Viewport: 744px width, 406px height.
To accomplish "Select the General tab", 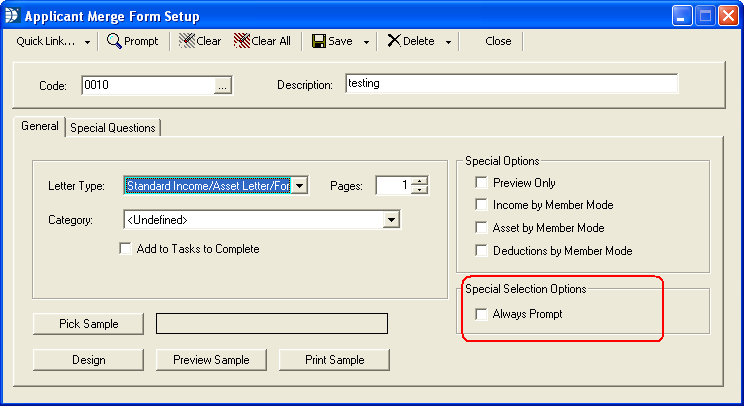I will (40, 127).
